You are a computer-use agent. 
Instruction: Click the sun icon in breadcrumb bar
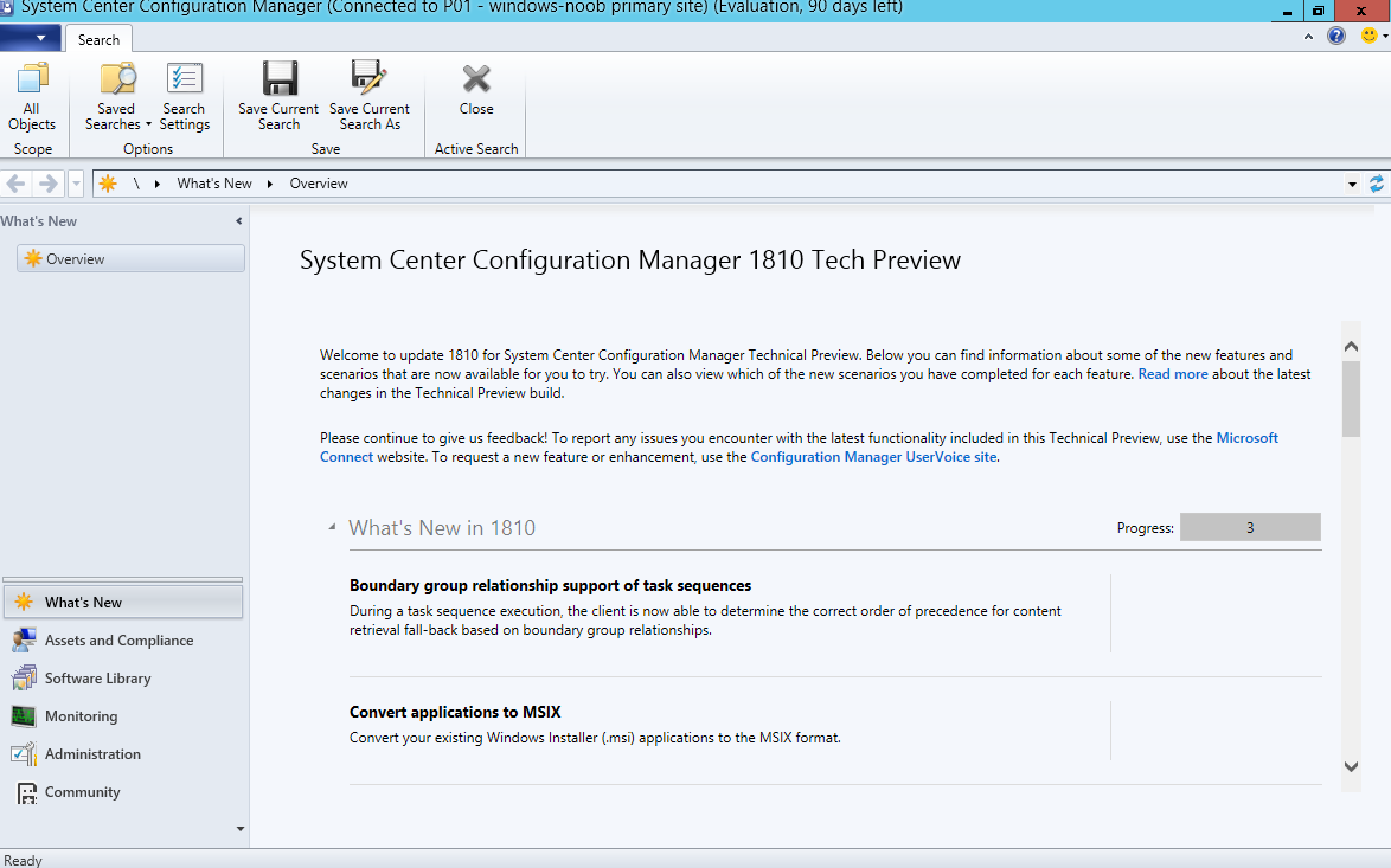(x=108, y=184)
